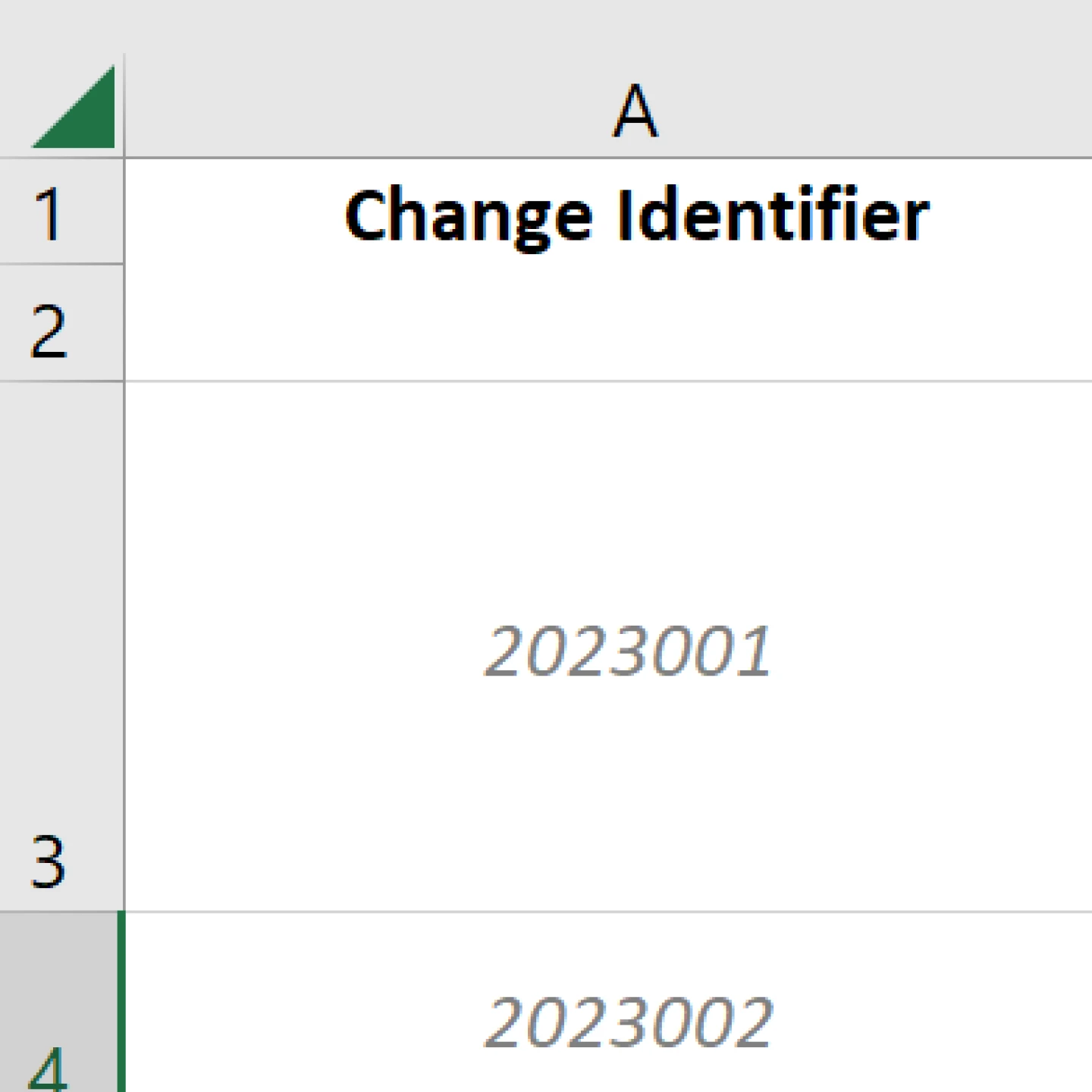Click the gridline between cells A2 and A3
1092x1092 pixels.
click(x=607, y=381)
